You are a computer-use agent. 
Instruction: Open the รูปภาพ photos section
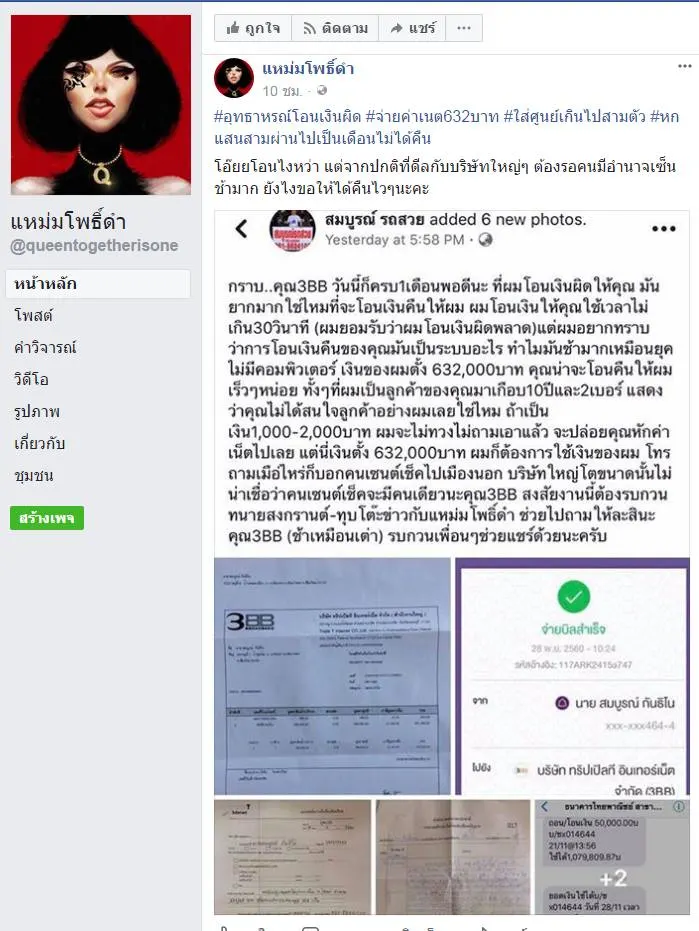(37, 411)
